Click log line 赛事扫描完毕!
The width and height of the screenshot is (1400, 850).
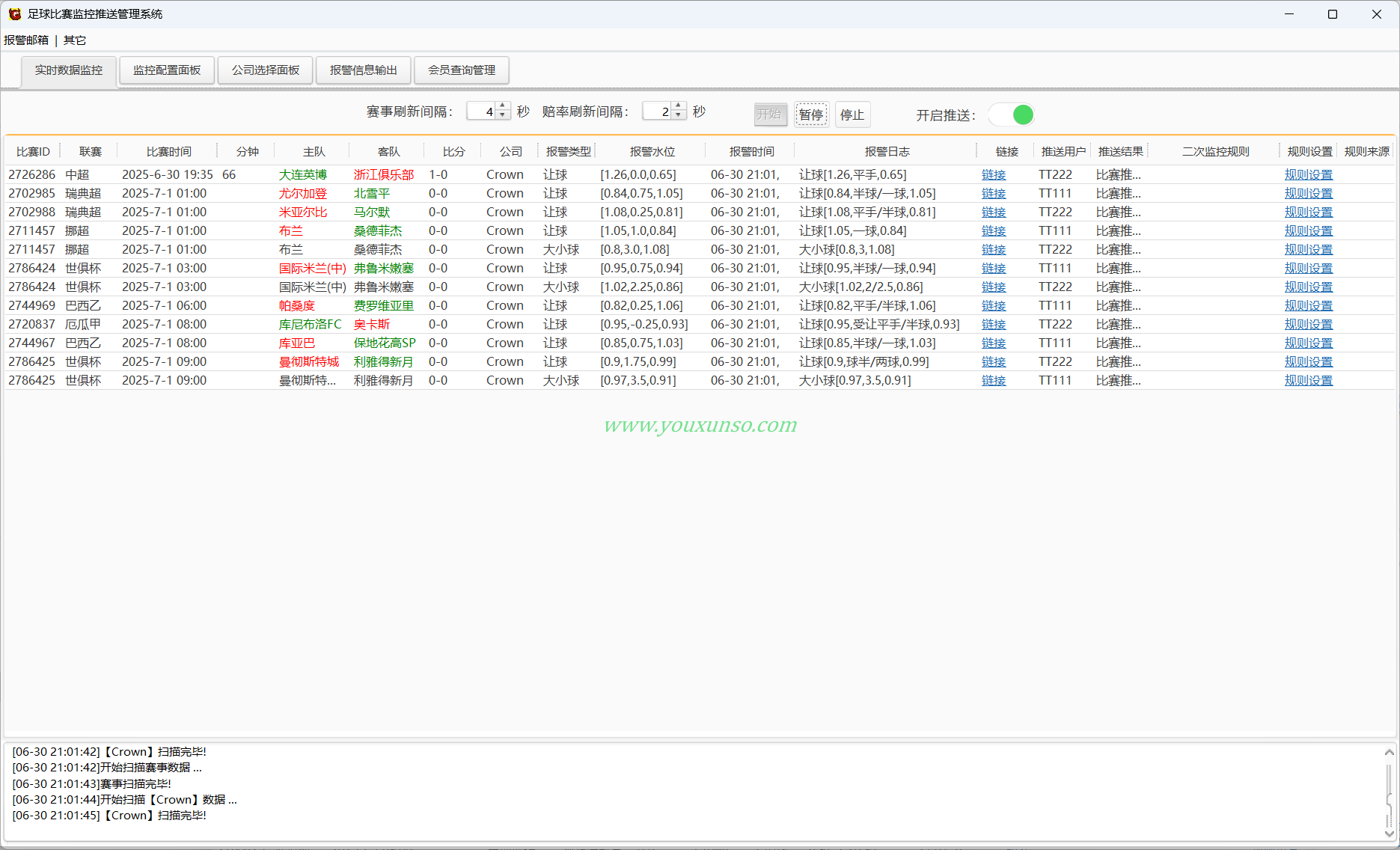point(92,783)
